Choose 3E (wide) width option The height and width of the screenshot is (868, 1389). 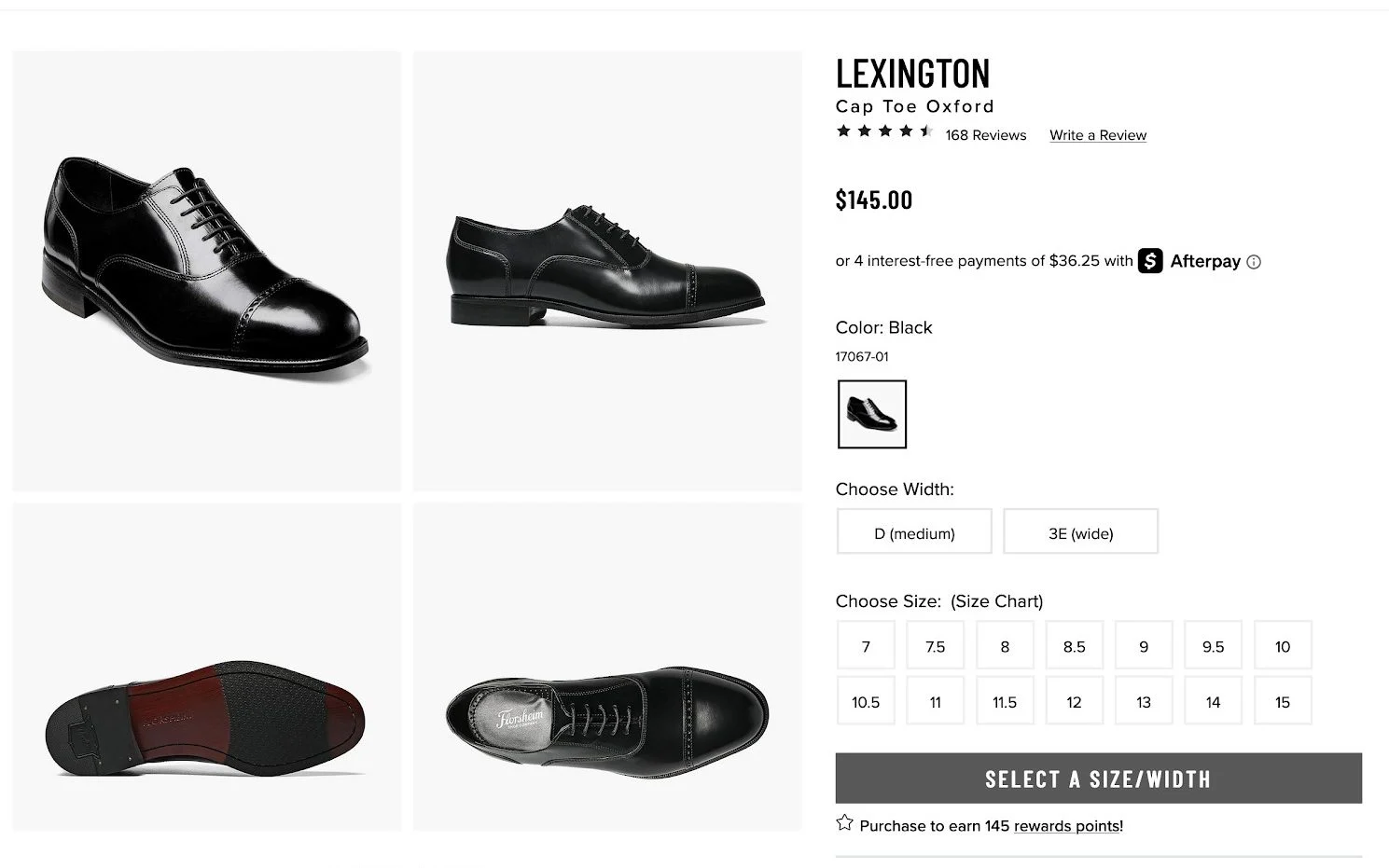tap(1080, 532)
